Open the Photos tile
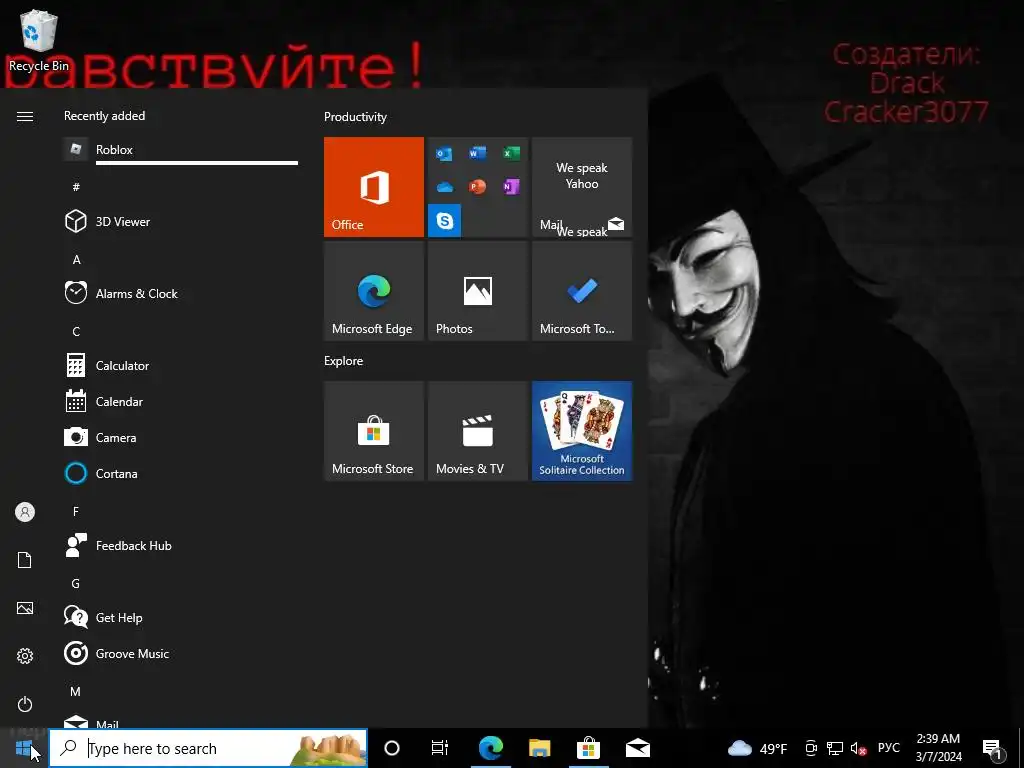1024x768 pixels. [478, 291]
